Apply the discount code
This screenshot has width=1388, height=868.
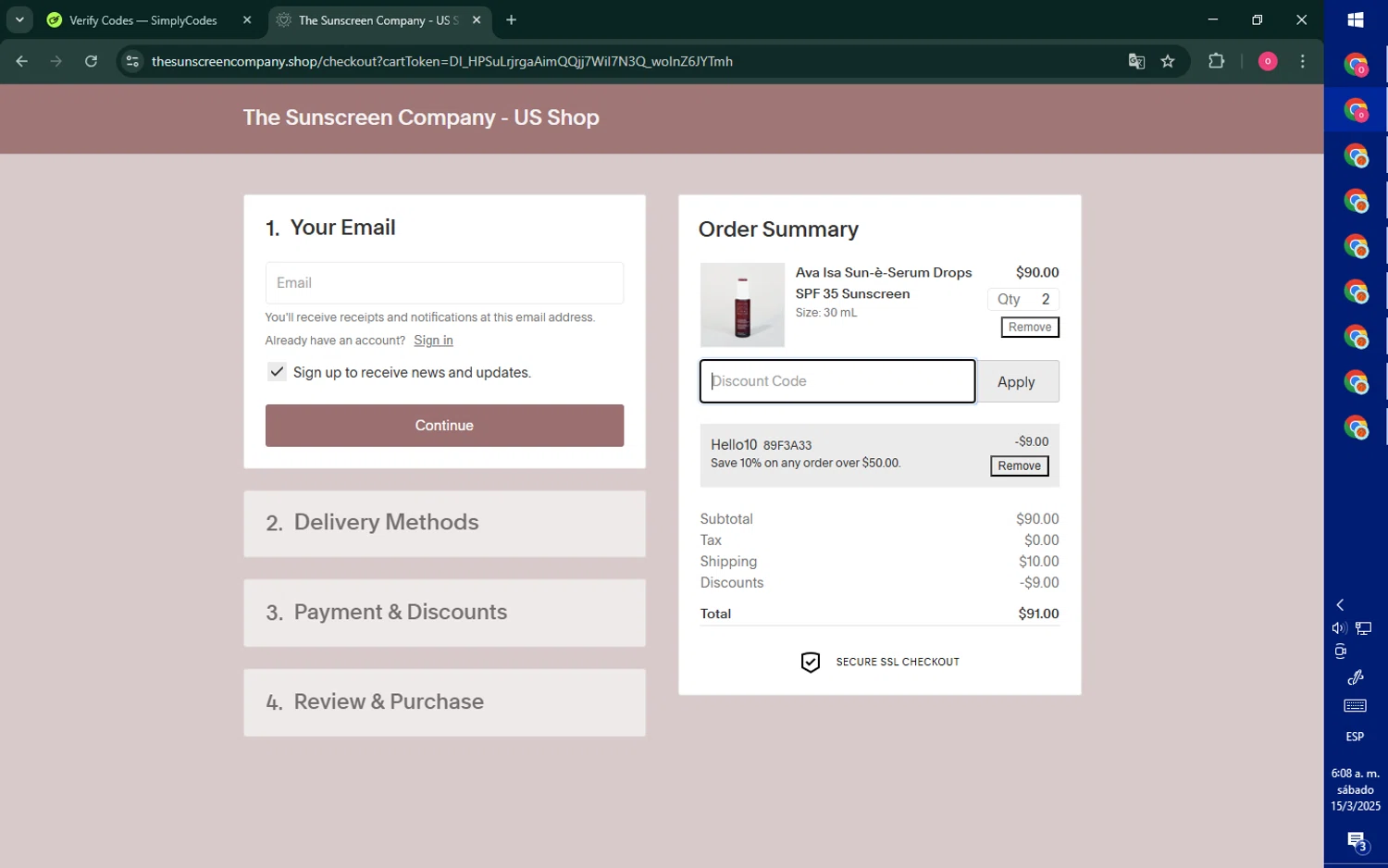[x=1016, y=381]
